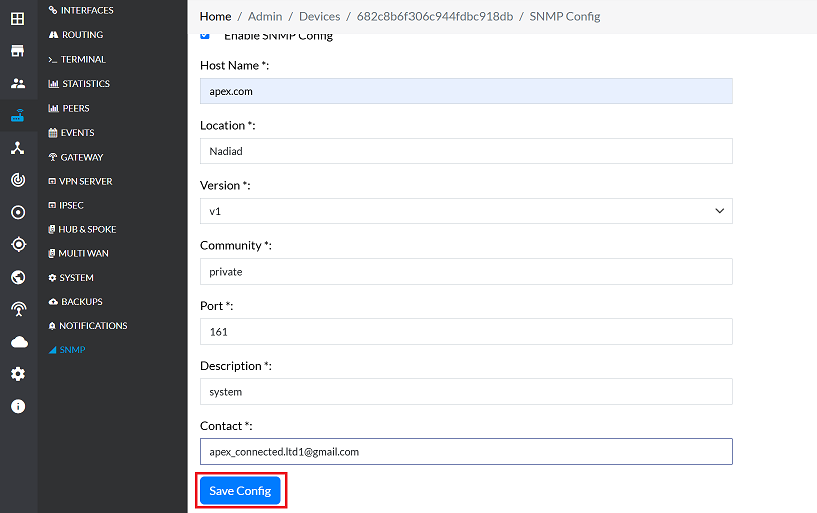Select the devices router icon
The width and height of the screenshot is (817, 513).
[x=18, y=116]
